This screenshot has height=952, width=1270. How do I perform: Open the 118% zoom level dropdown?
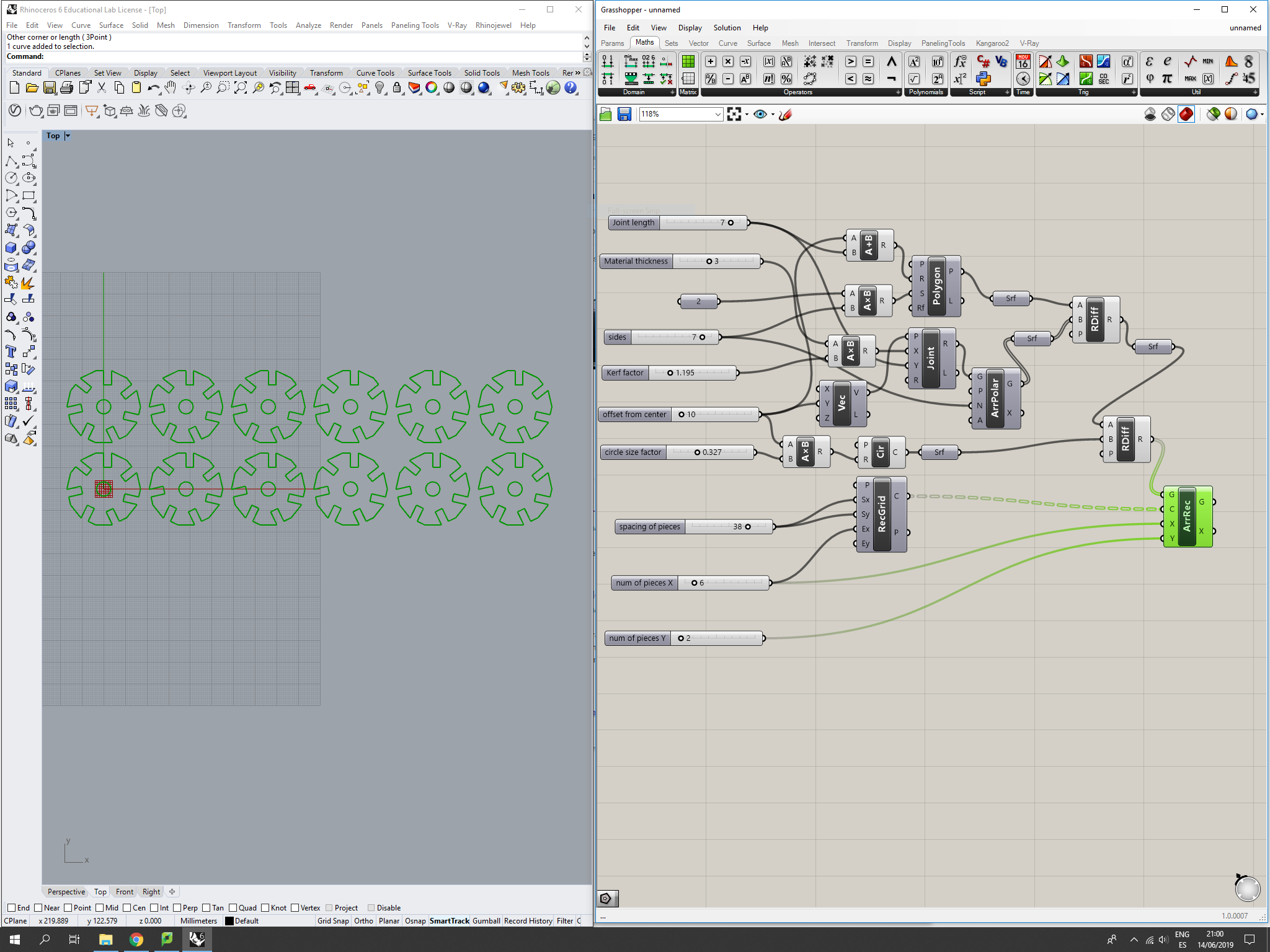[717, 114]
